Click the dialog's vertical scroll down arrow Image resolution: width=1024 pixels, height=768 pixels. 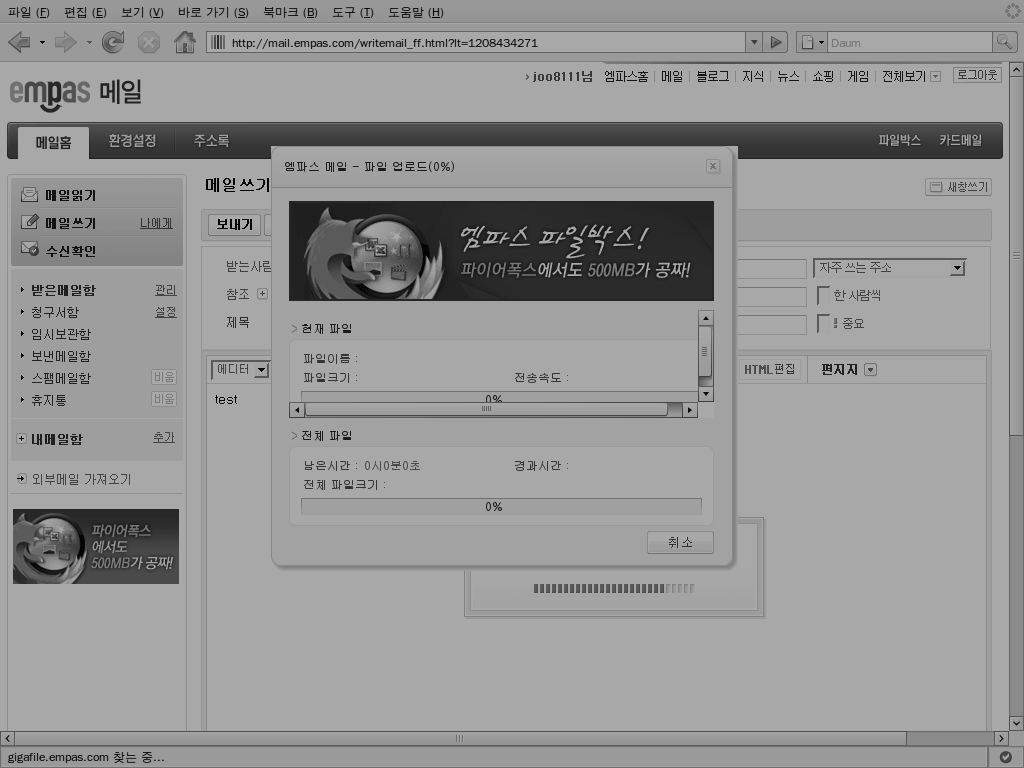pos(705,394)
